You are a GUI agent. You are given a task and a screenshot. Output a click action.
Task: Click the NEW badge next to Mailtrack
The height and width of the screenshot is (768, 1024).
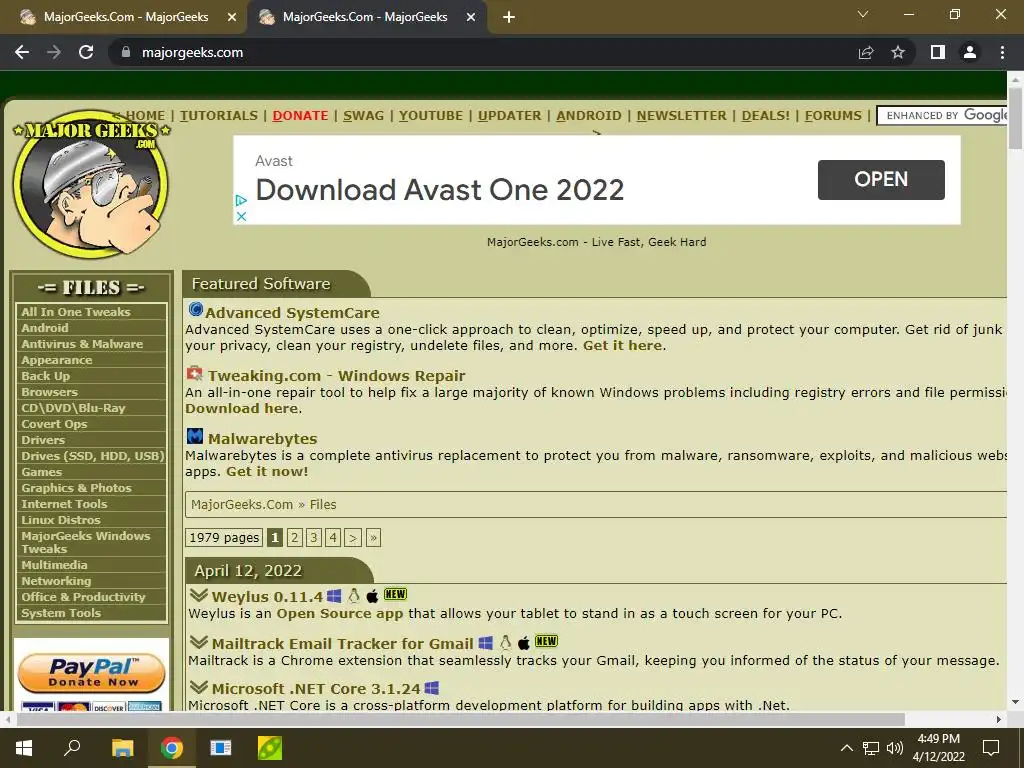546,641
